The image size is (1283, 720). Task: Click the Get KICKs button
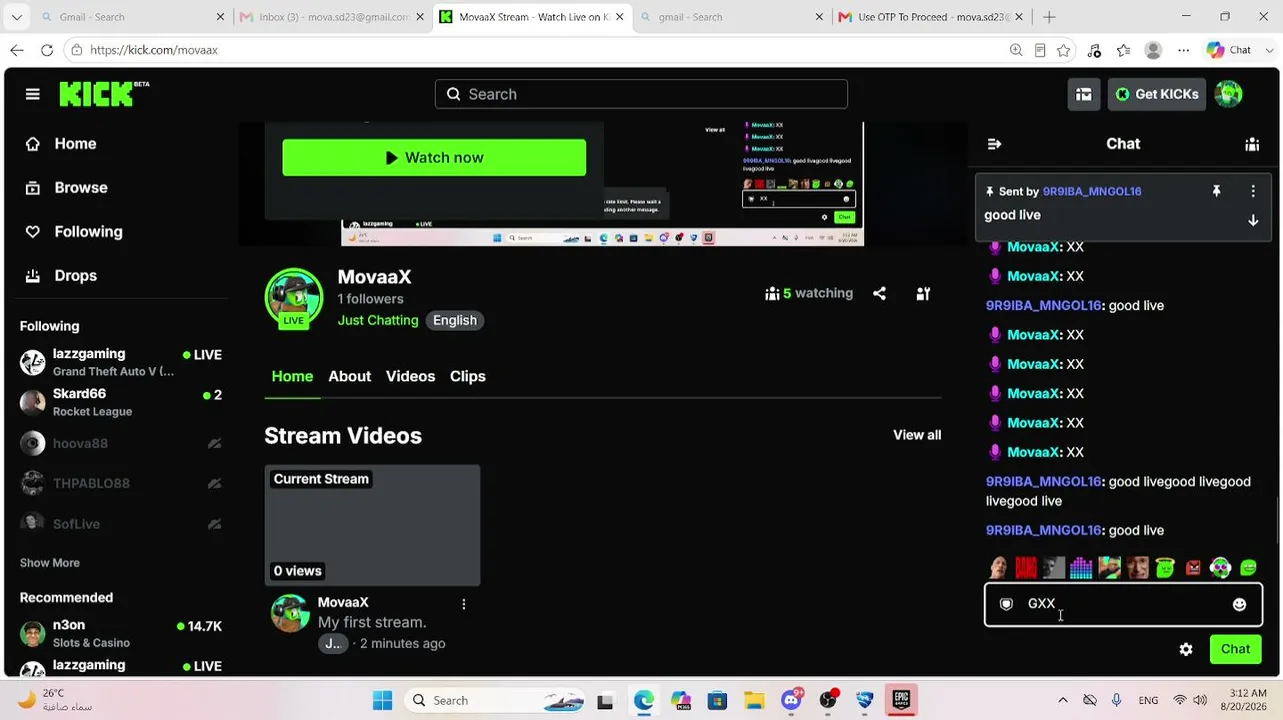1156,94
